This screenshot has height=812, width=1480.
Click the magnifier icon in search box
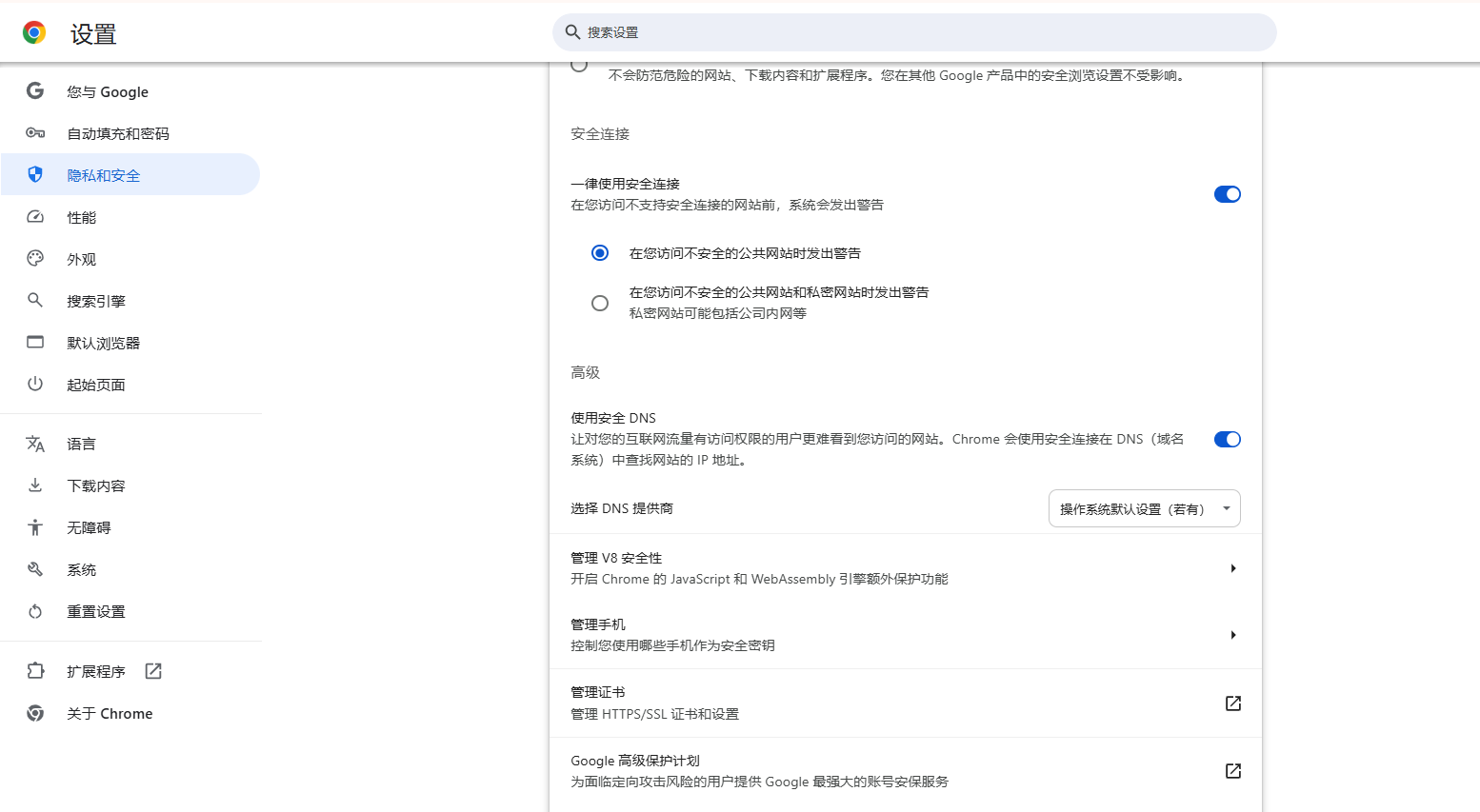pyautogui.click(x=572, y=32)
